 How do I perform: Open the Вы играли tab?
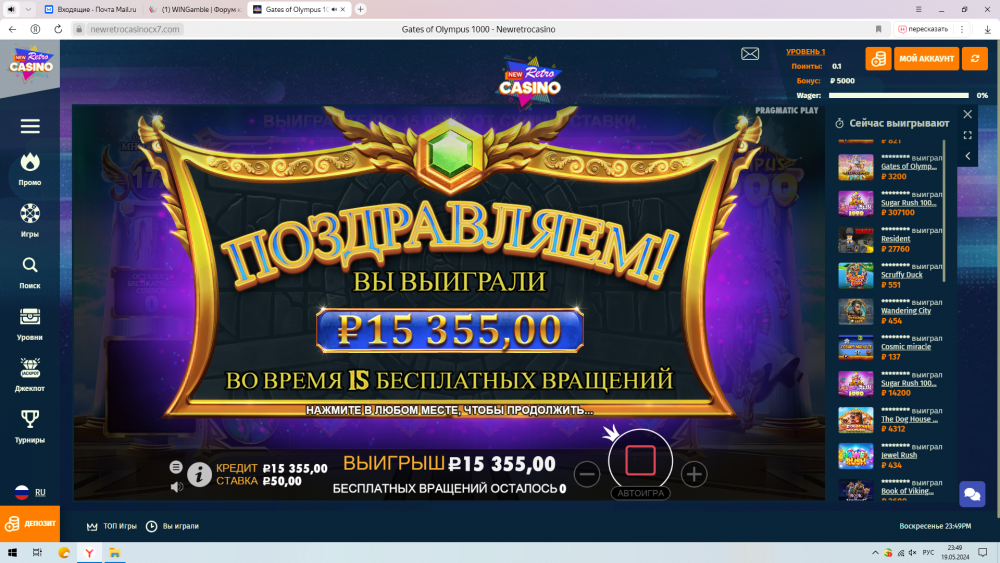tap(172, 526)
